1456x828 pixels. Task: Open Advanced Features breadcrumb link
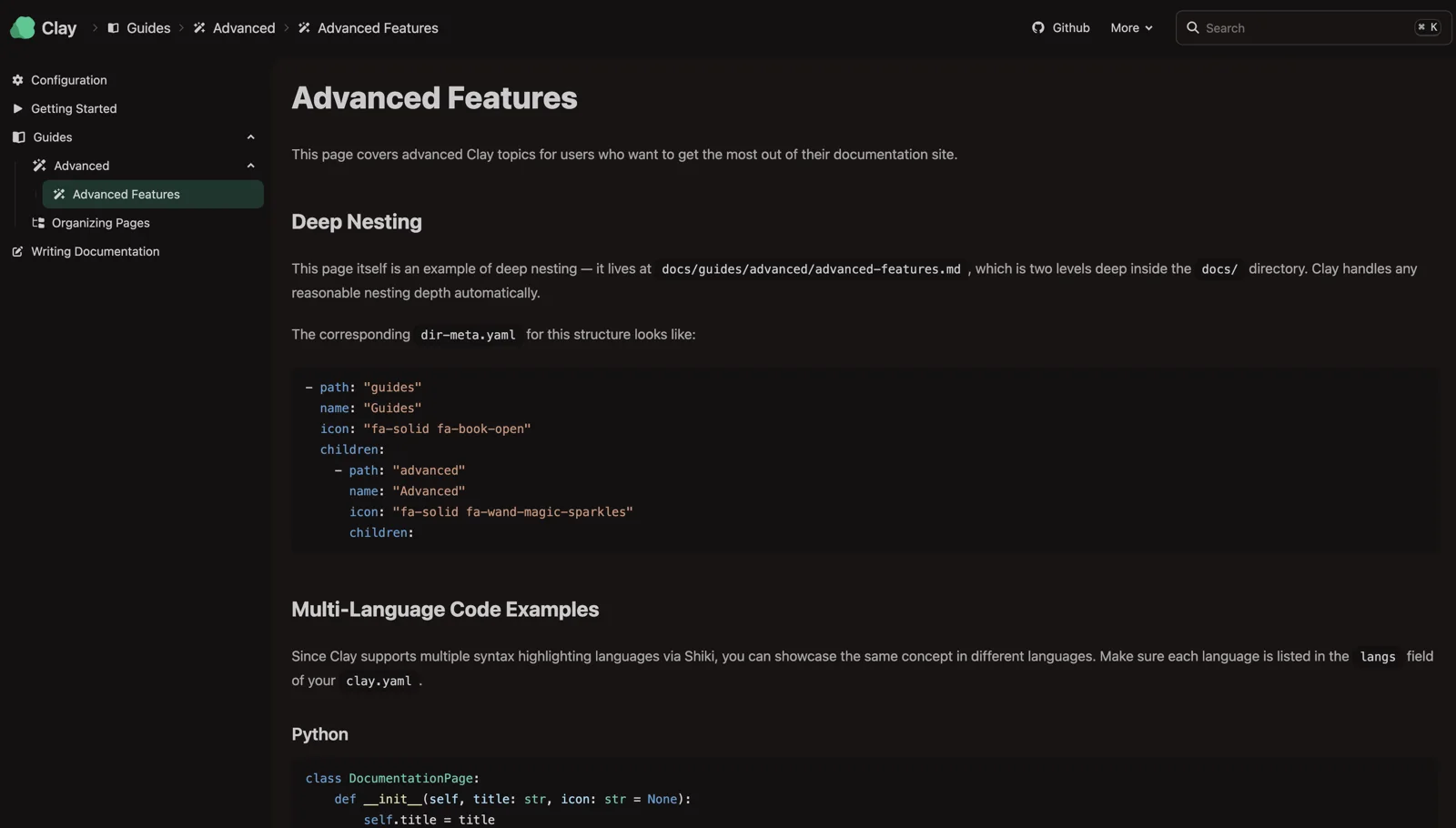click(x=378, y=28)
